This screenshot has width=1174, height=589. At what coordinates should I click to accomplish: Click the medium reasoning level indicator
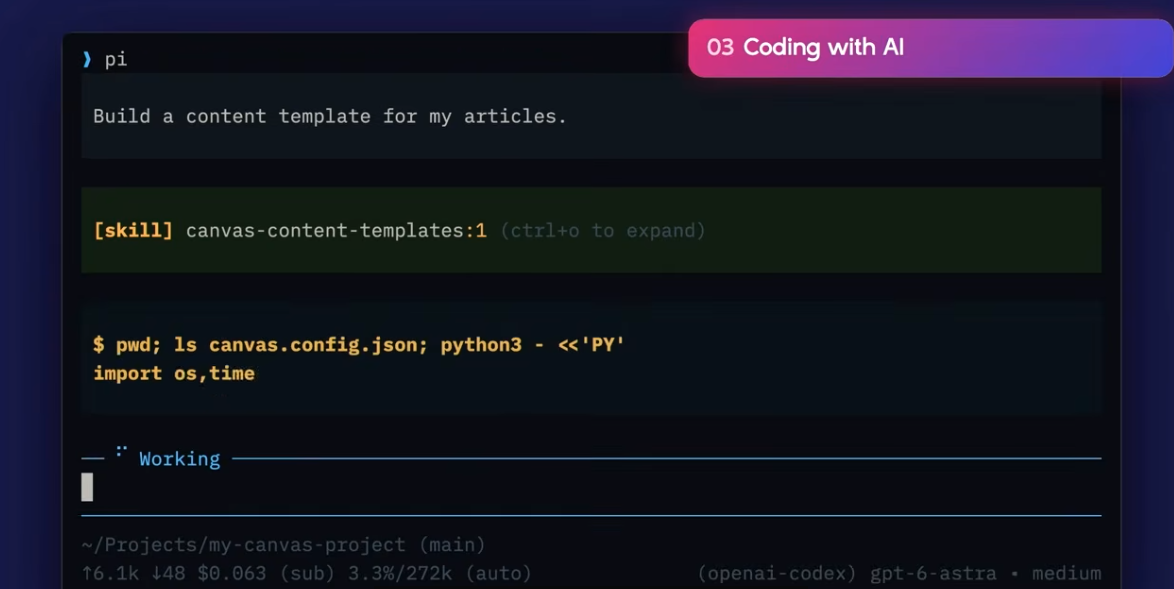(x=1066, y=574)
